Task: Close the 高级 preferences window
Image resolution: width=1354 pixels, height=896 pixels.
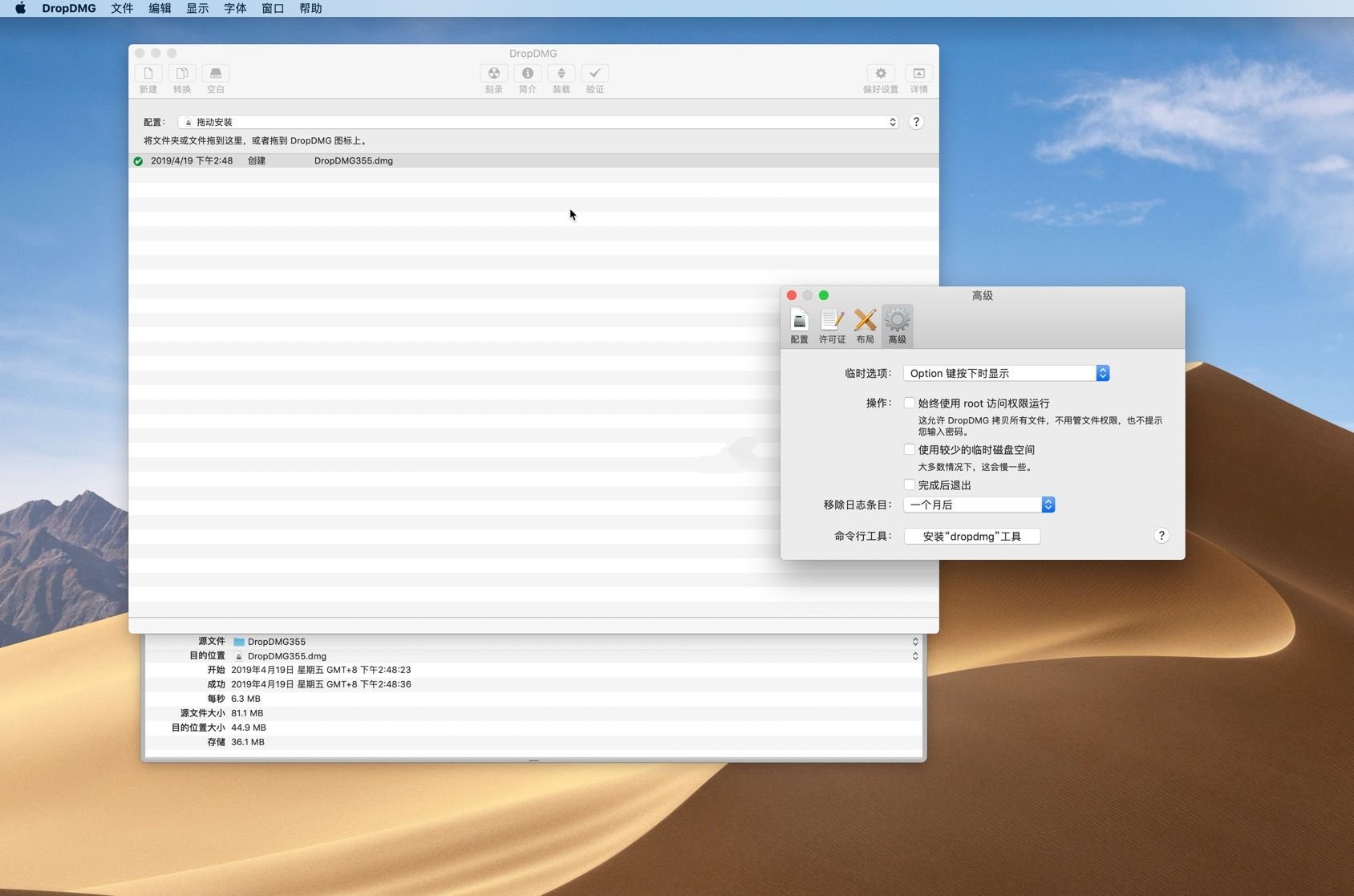Action: point(792,295)
